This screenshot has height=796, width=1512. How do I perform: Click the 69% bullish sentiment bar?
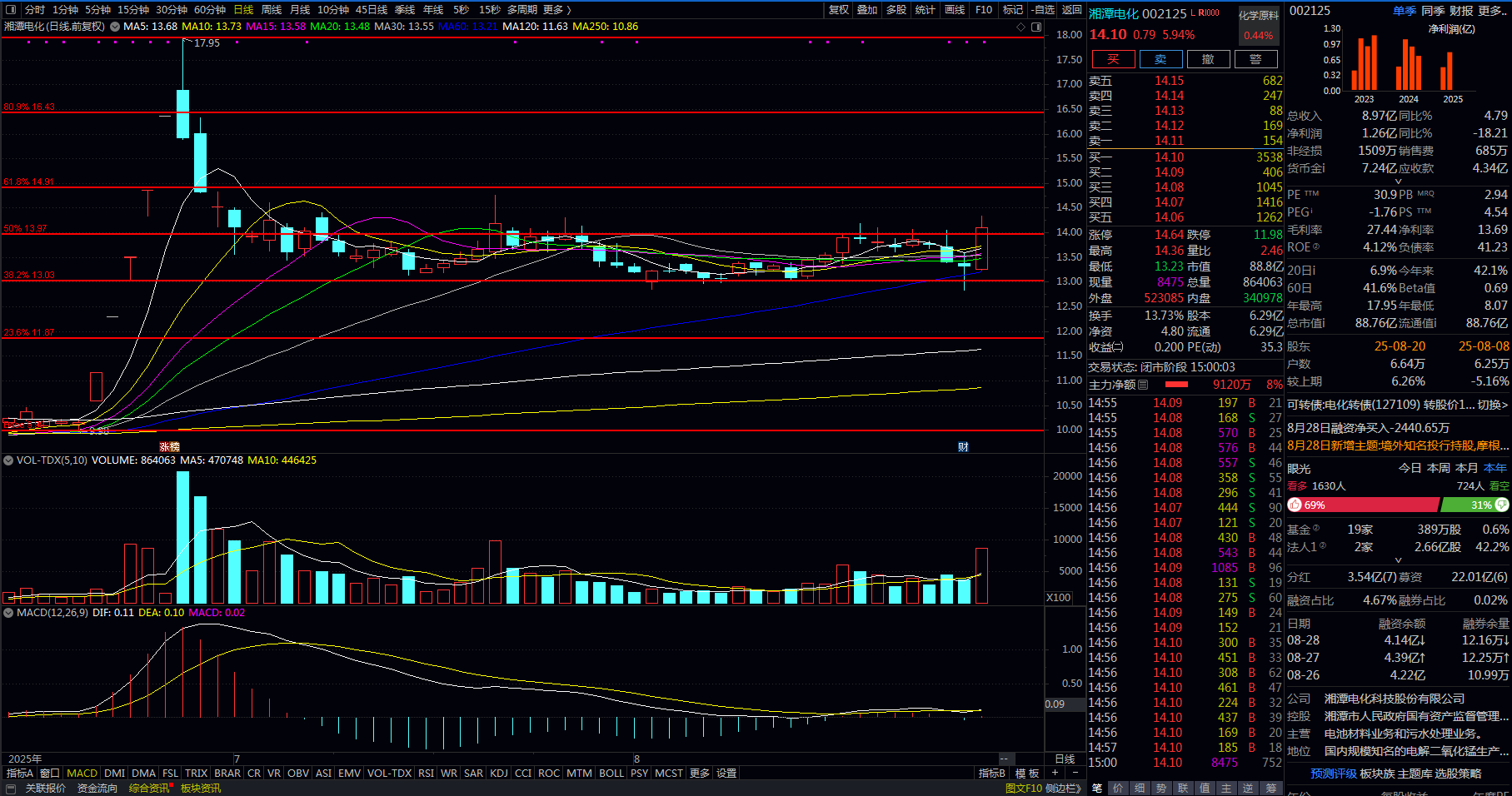(x=1363, y=505)
